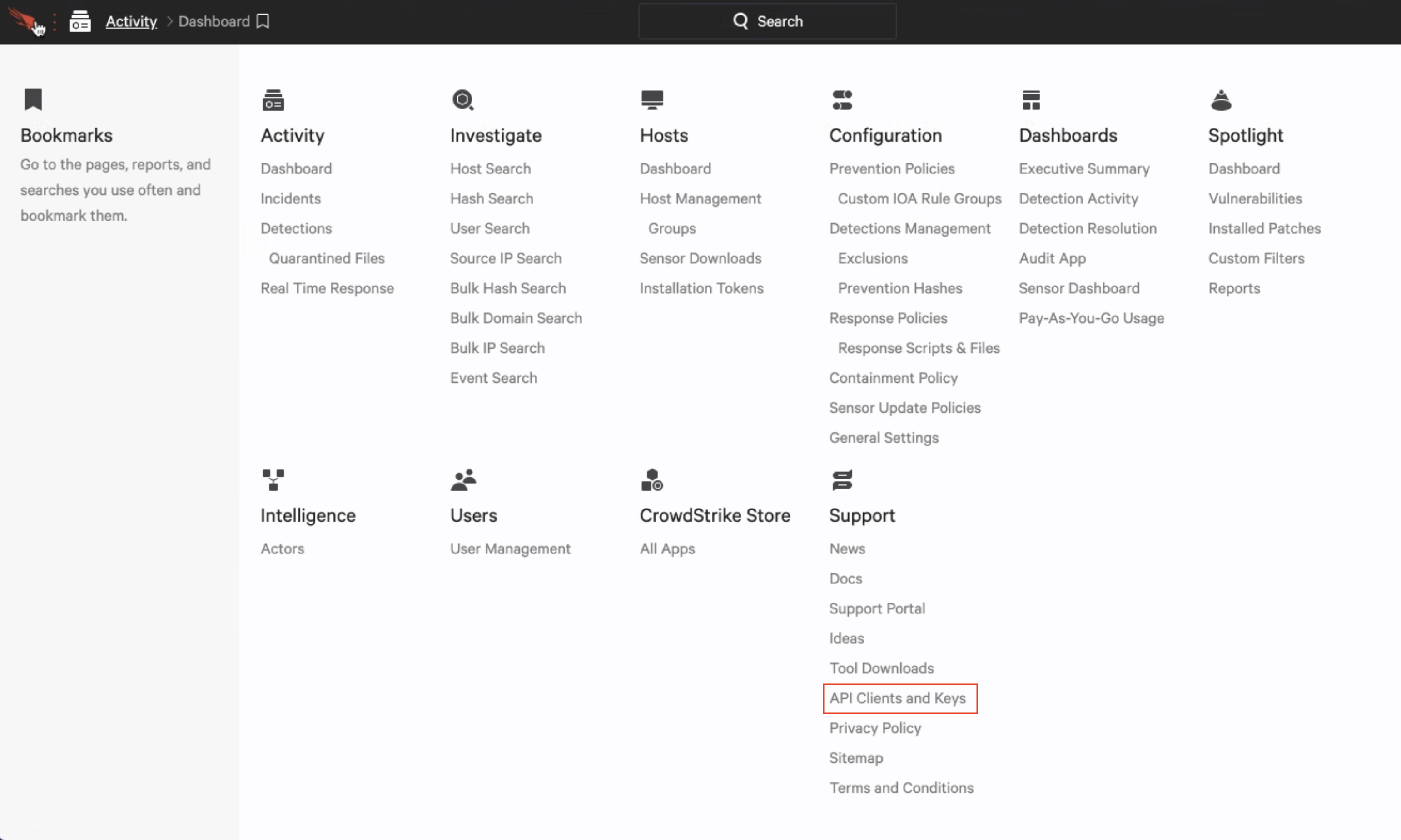This screenshot has width=1401, height=840.
Task: Click the Support chat icon
Action: [842, 479]
